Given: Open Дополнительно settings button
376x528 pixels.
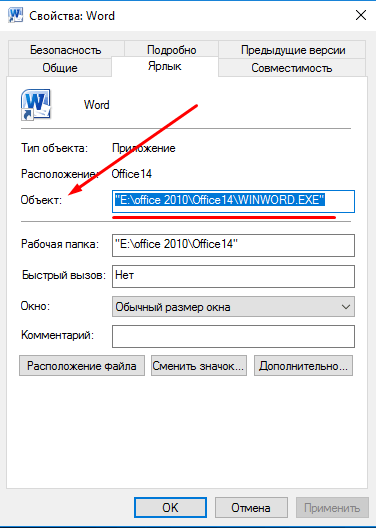Looking at the screenshot, I should pos(303,365).
